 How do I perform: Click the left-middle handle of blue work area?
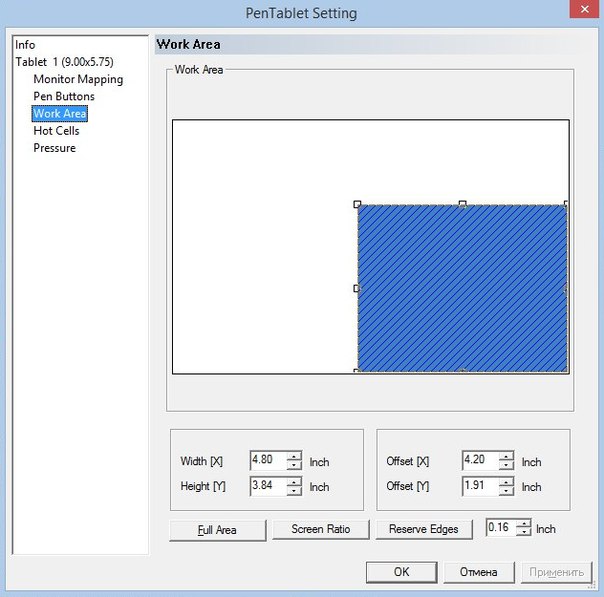[x=356, y=288]
